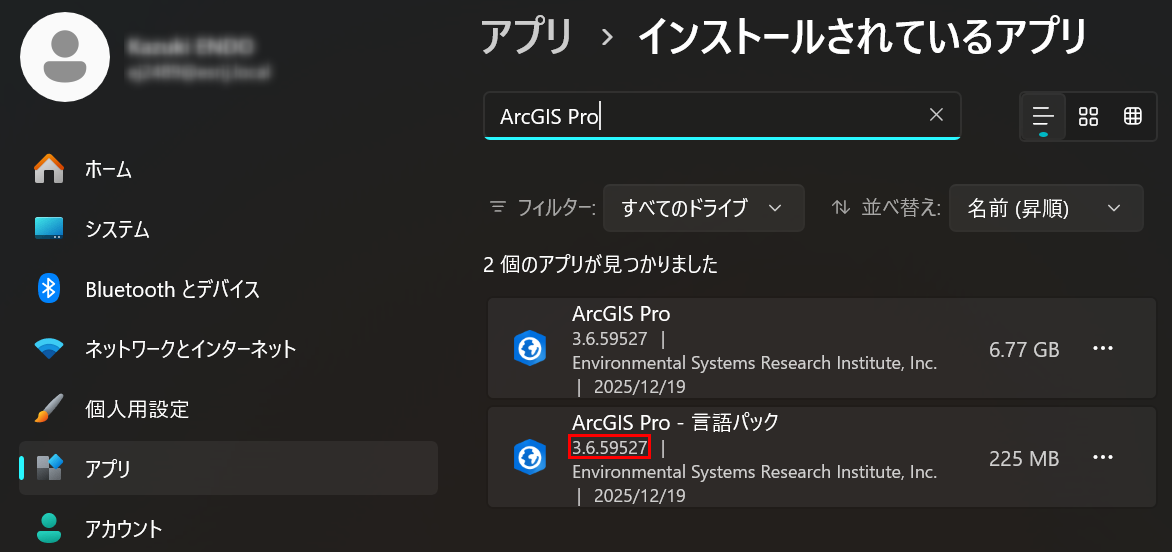Open more options for ArcGIS Pro
The height and width of the screenshot is (552, 1172).
[1103, 348]
